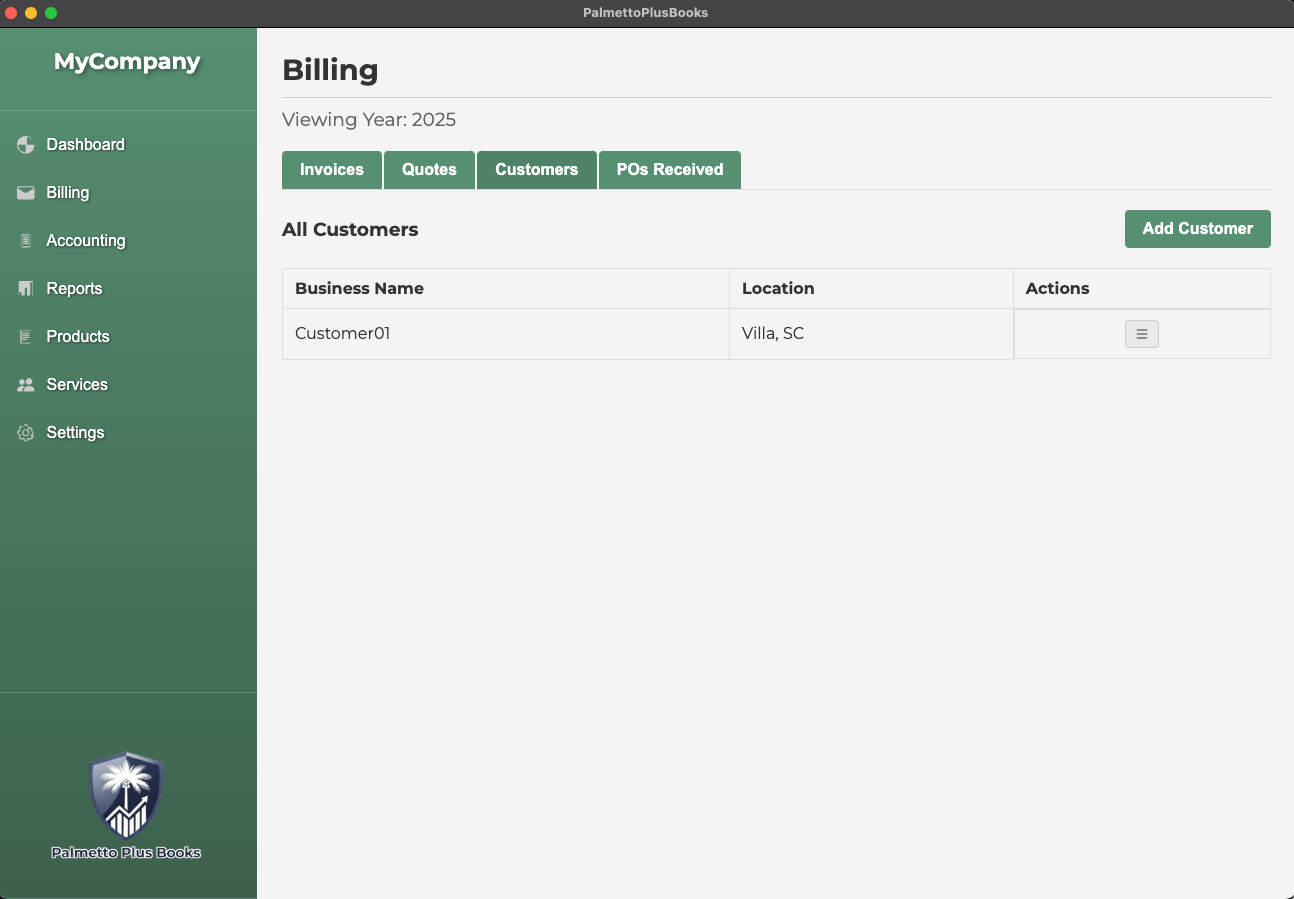Click the Billing envelope icon in sidebar
This screenshot has width=1294, height=899.
(26, 193)
